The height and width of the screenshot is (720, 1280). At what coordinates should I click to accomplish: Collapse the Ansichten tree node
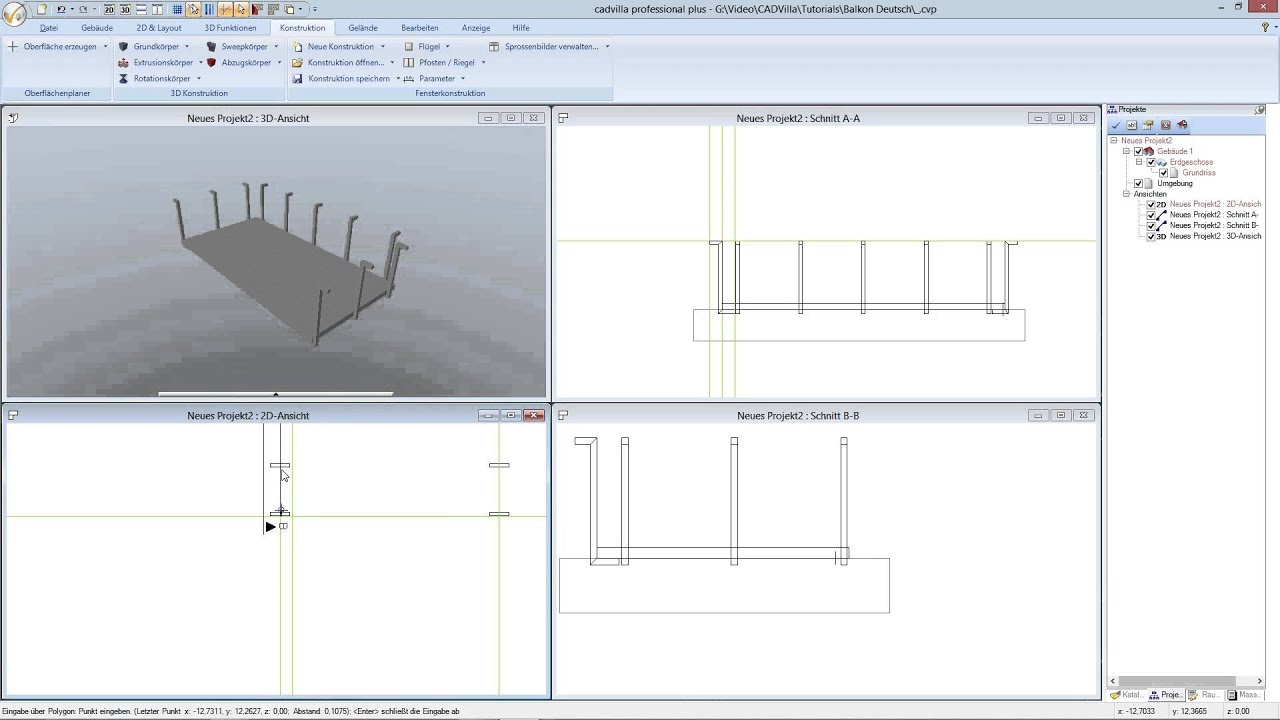coord(1126,194)
